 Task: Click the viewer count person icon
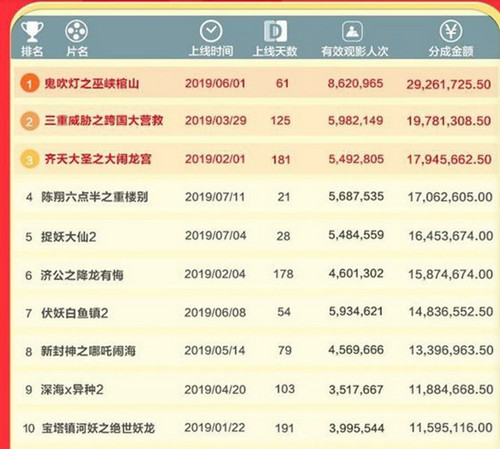(352, 31)
